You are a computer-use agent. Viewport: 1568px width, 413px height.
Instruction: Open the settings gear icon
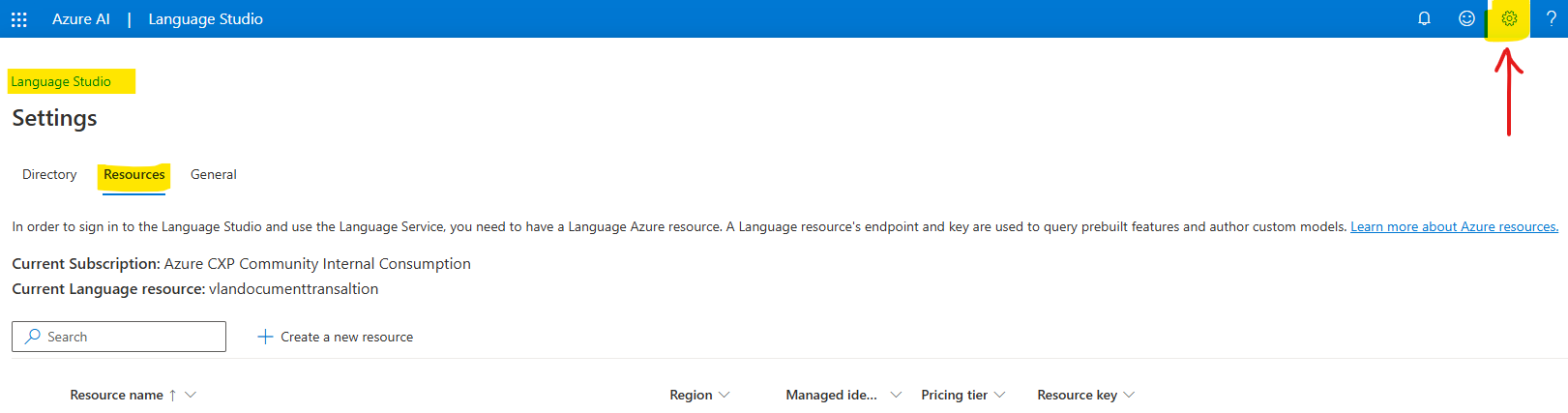(1509, 18)
